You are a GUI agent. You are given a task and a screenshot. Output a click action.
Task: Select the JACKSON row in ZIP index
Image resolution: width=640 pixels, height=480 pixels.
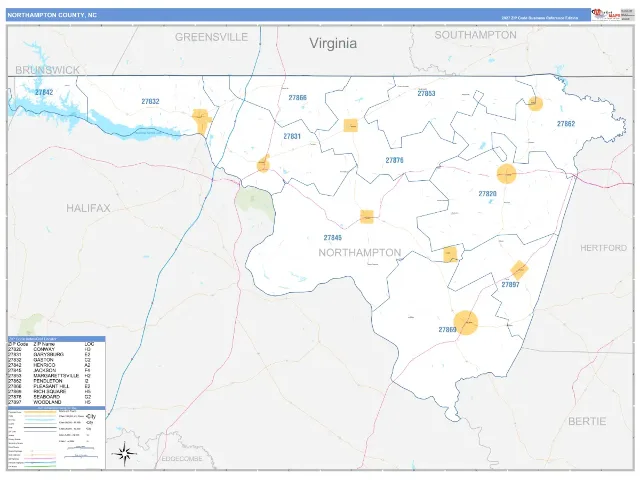click(56, 371)
